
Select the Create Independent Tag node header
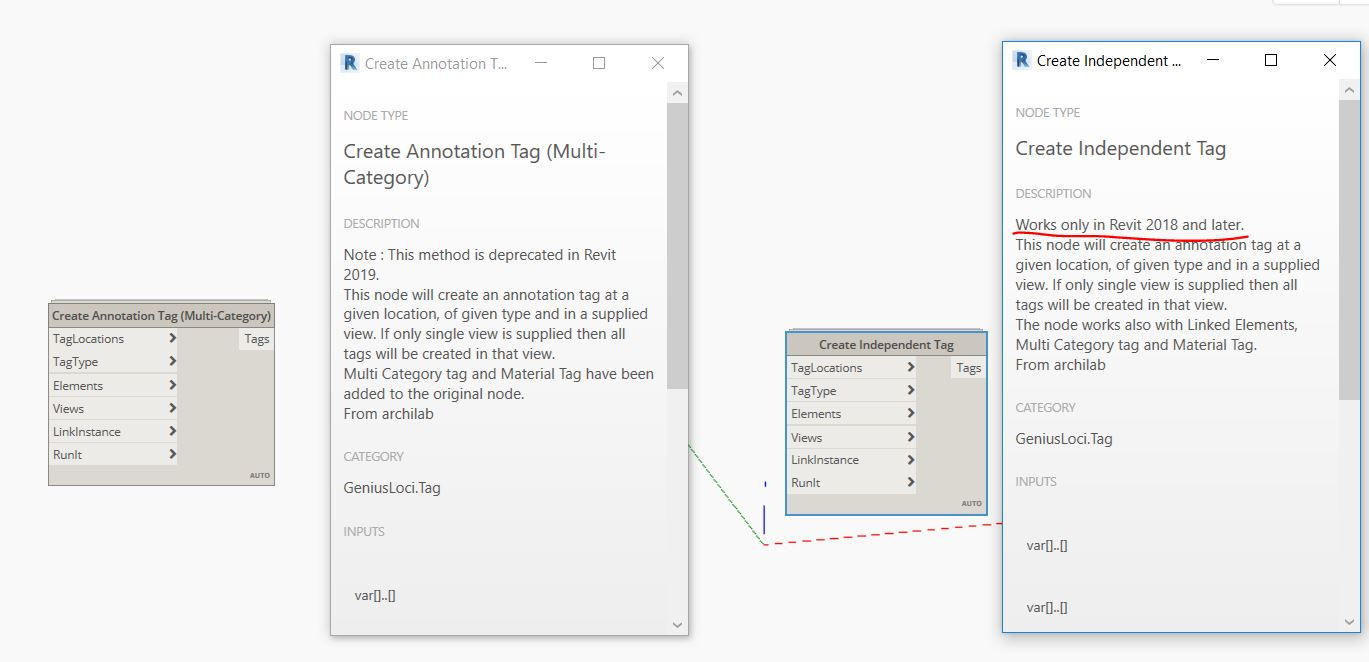tap(886, 345)
